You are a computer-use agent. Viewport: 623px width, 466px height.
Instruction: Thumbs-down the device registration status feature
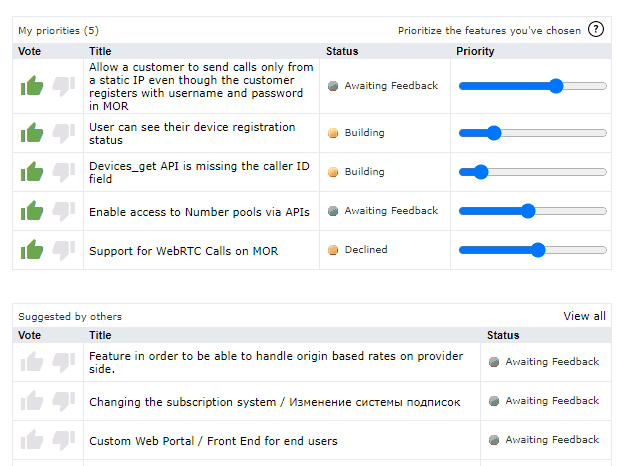pos(63,132)
